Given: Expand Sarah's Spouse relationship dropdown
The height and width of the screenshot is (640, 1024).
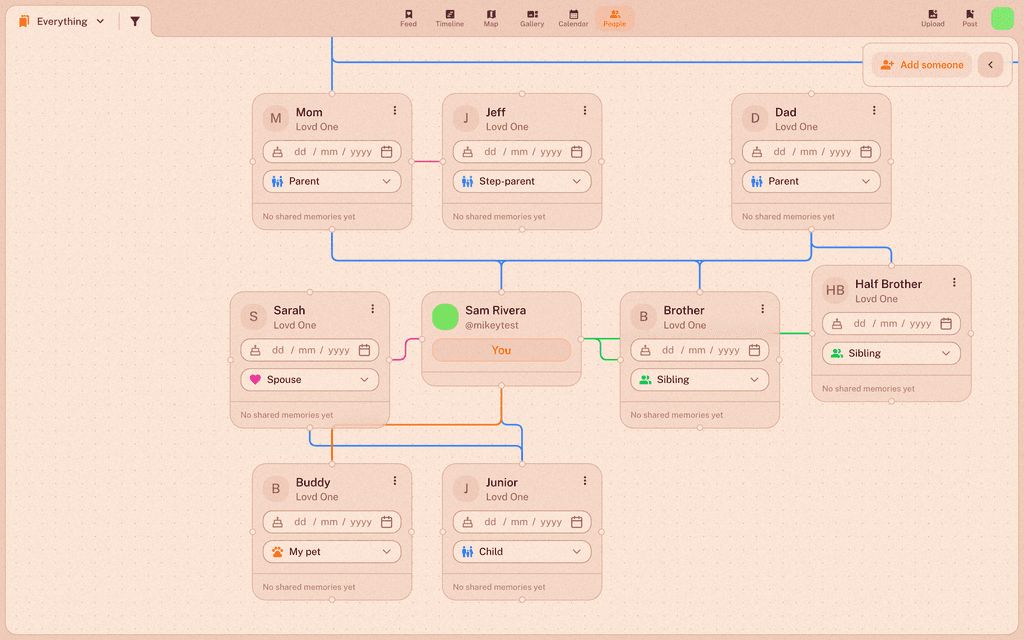Looking at the screenshot, I should point(310,379).
